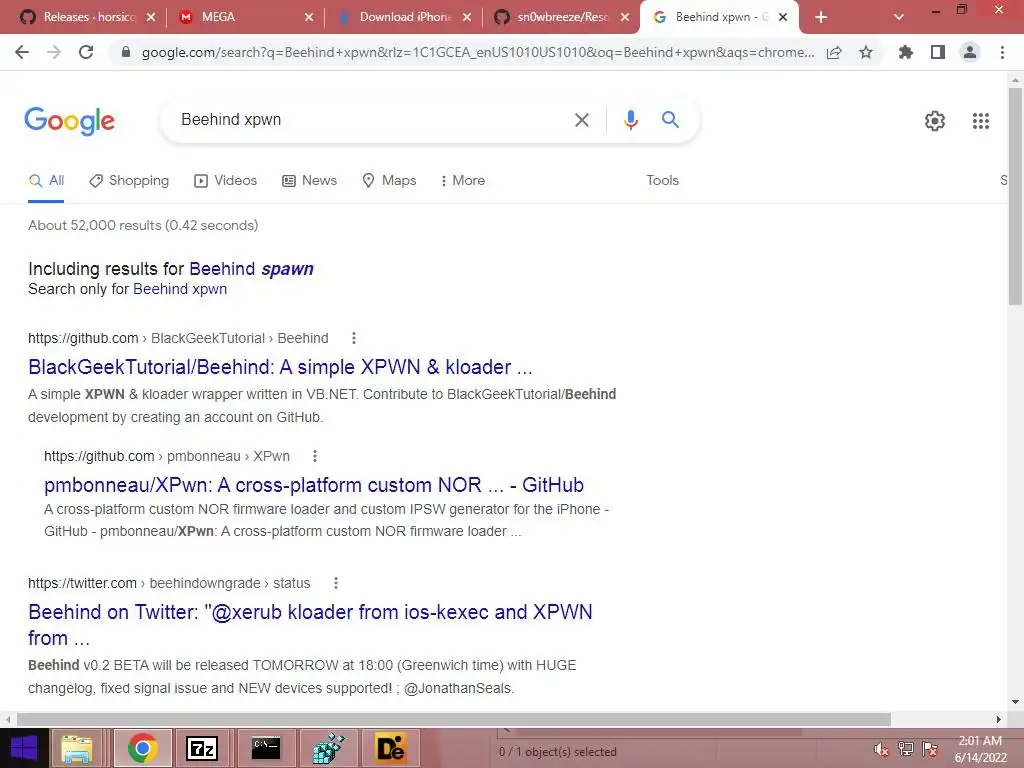Open the tab search dropdown arrow
Screen dimensions: 1024x768
[899, 17]
